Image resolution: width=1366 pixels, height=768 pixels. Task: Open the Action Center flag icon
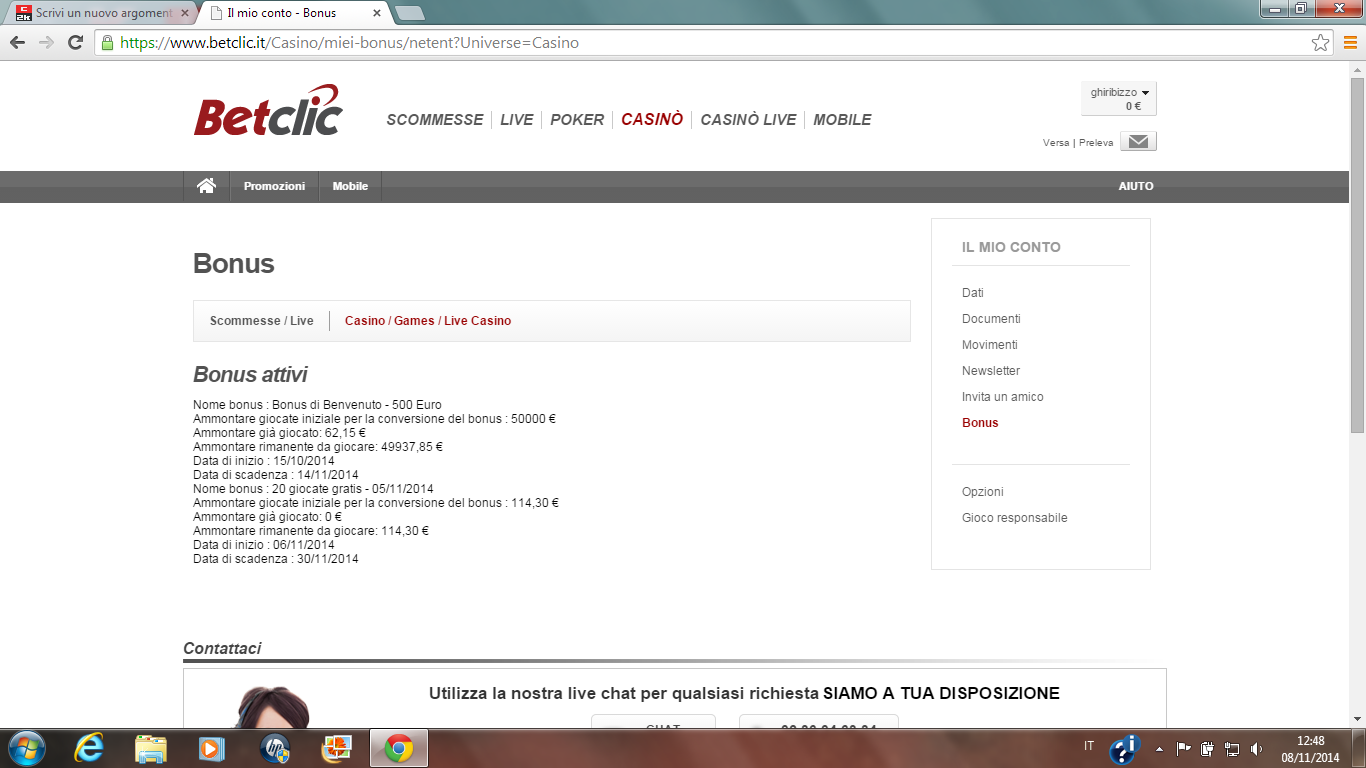pyautogui.click(x=1183, y=748)
